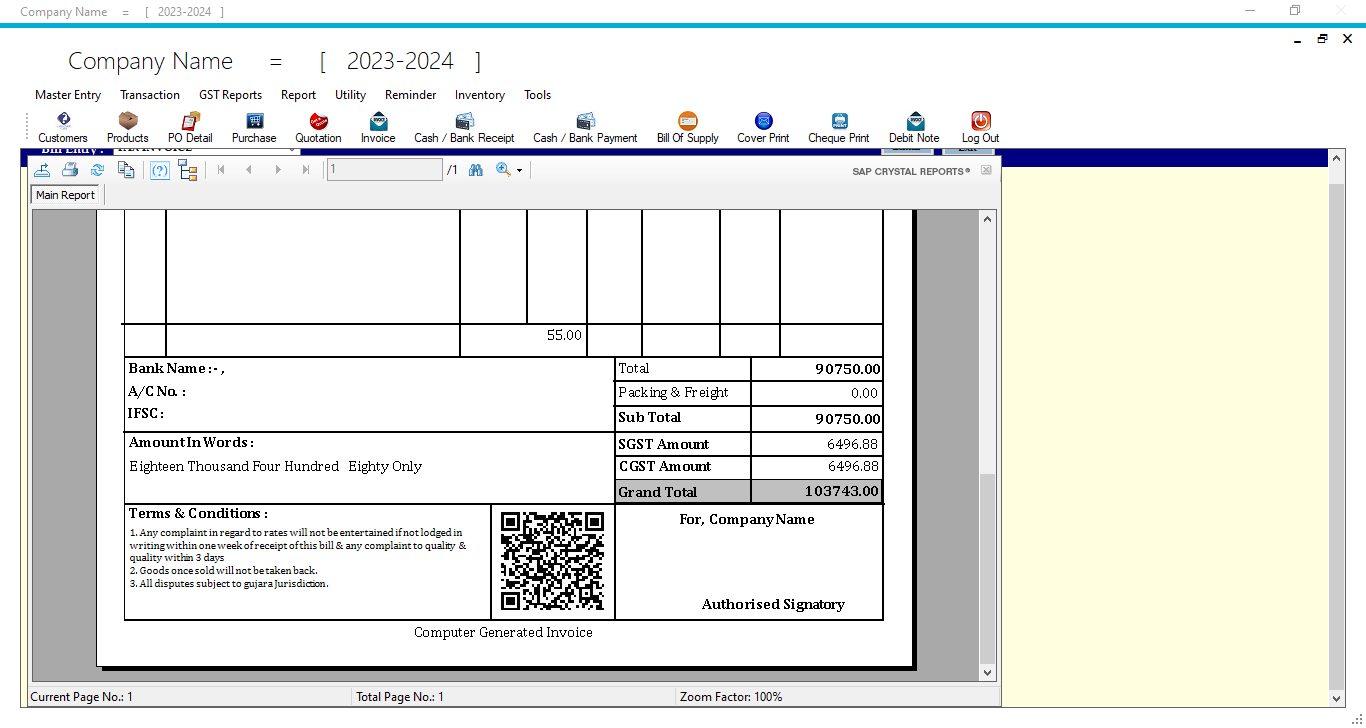This screenshot has height=728, width=1366.
Task: Open Cash / Bank Receipt entry
Action: [x=464, y=127]
